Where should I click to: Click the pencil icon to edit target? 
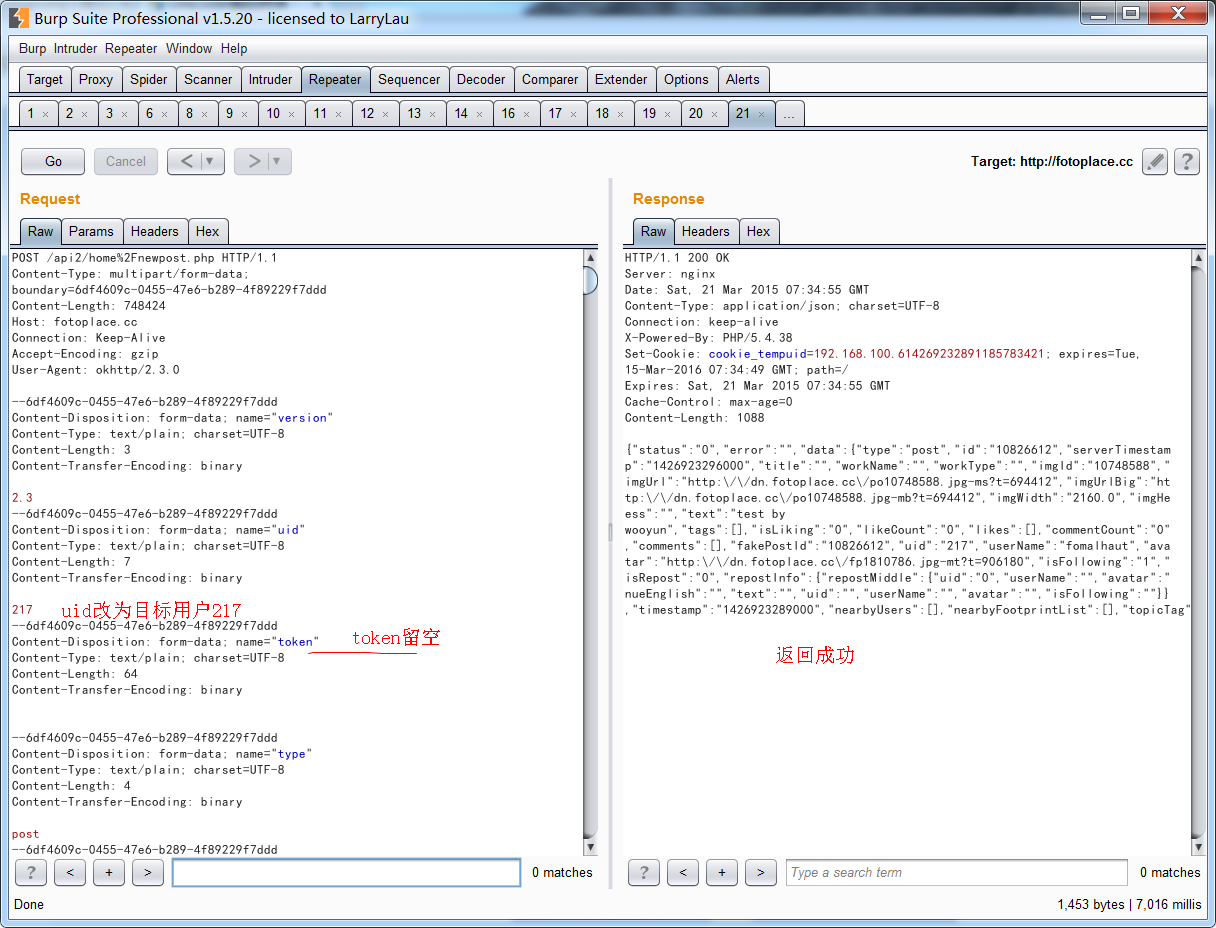(x=1155, y=161)
